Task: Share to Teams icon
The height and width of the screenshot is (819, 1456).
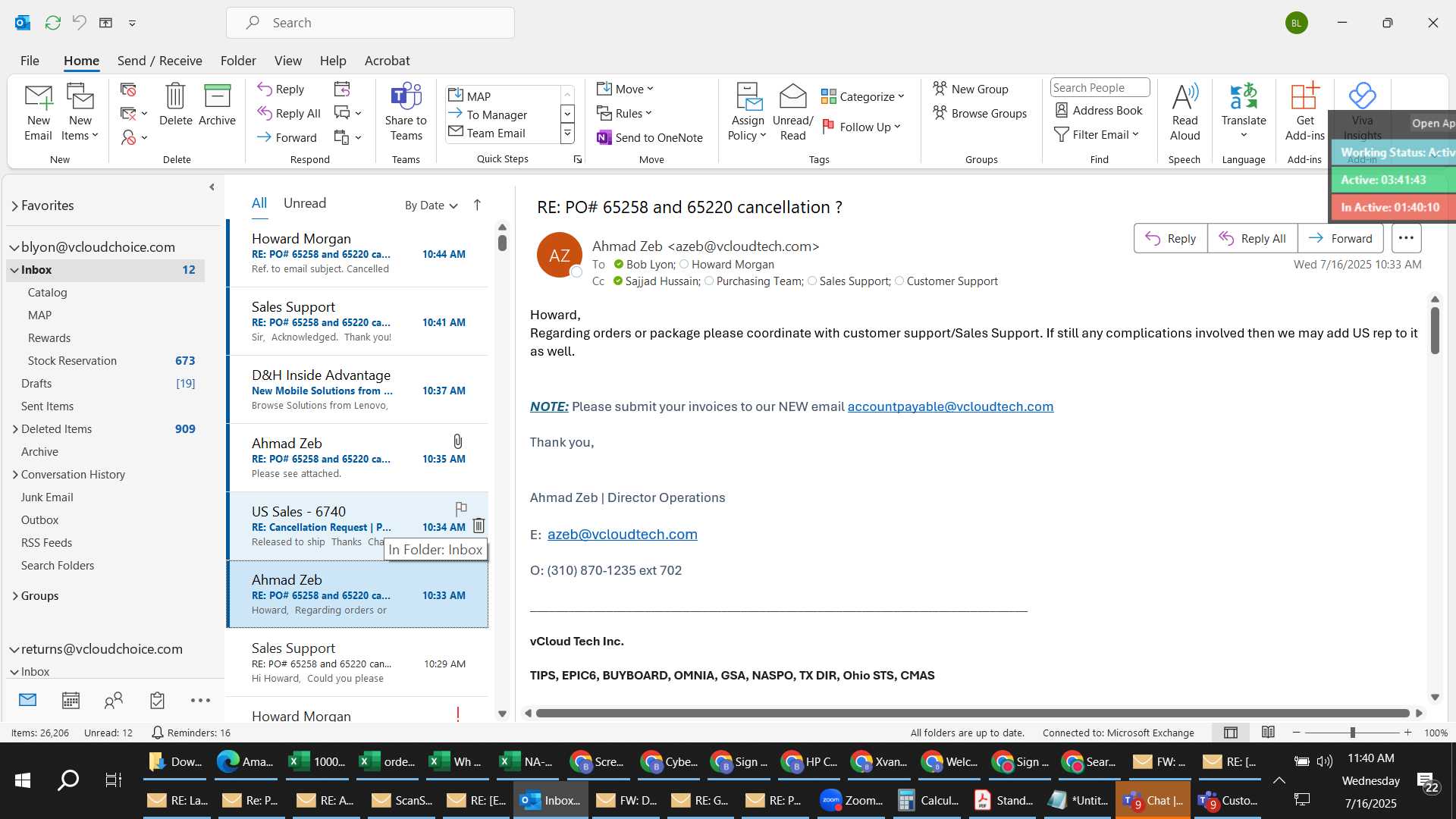Action: pos(406,112)
